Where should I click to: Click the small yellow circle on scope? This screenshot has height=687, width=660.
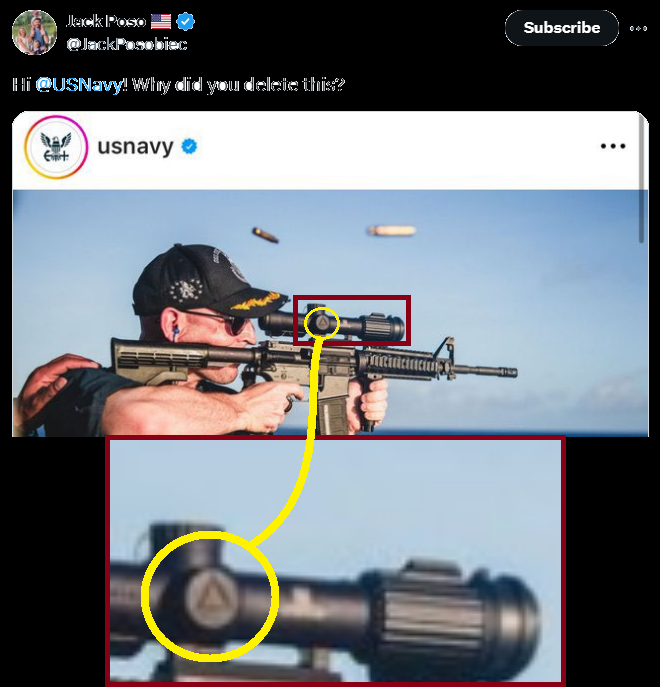322,323
